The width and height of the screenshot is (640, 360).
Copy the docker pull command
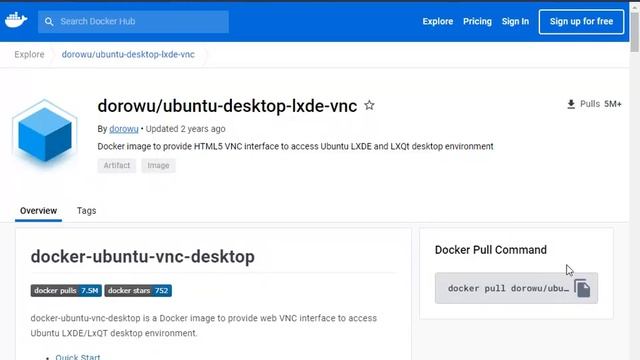click(x=582, y=288)
